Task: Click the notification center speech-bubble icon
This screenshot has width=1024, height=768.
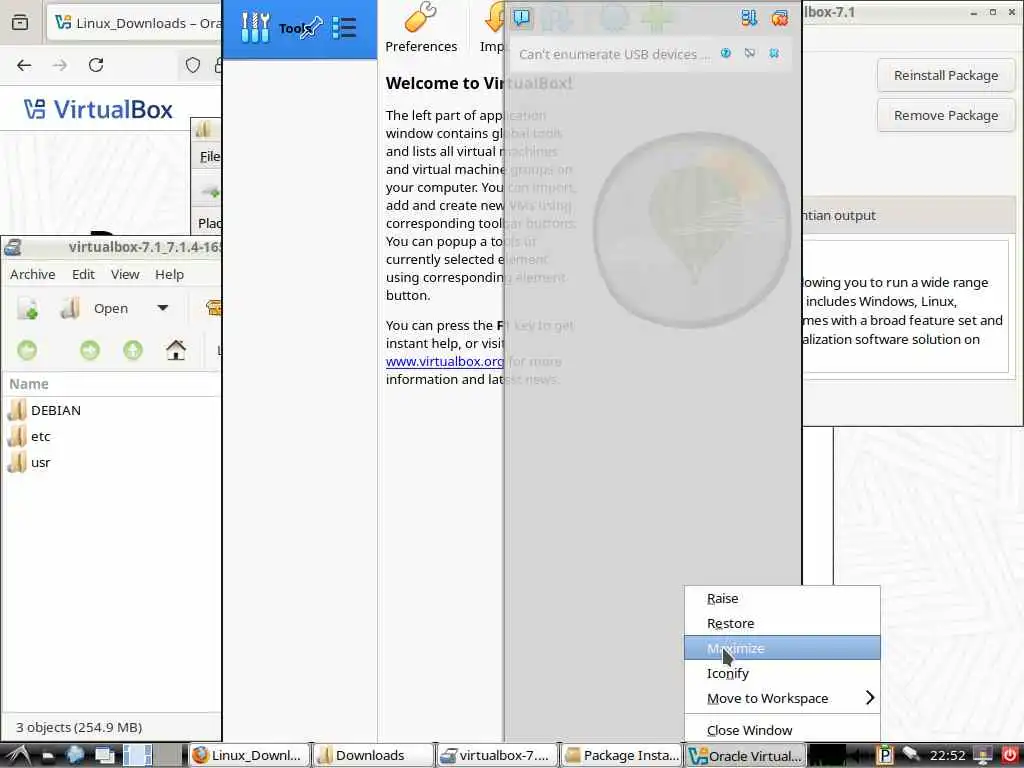Action: 521,18
